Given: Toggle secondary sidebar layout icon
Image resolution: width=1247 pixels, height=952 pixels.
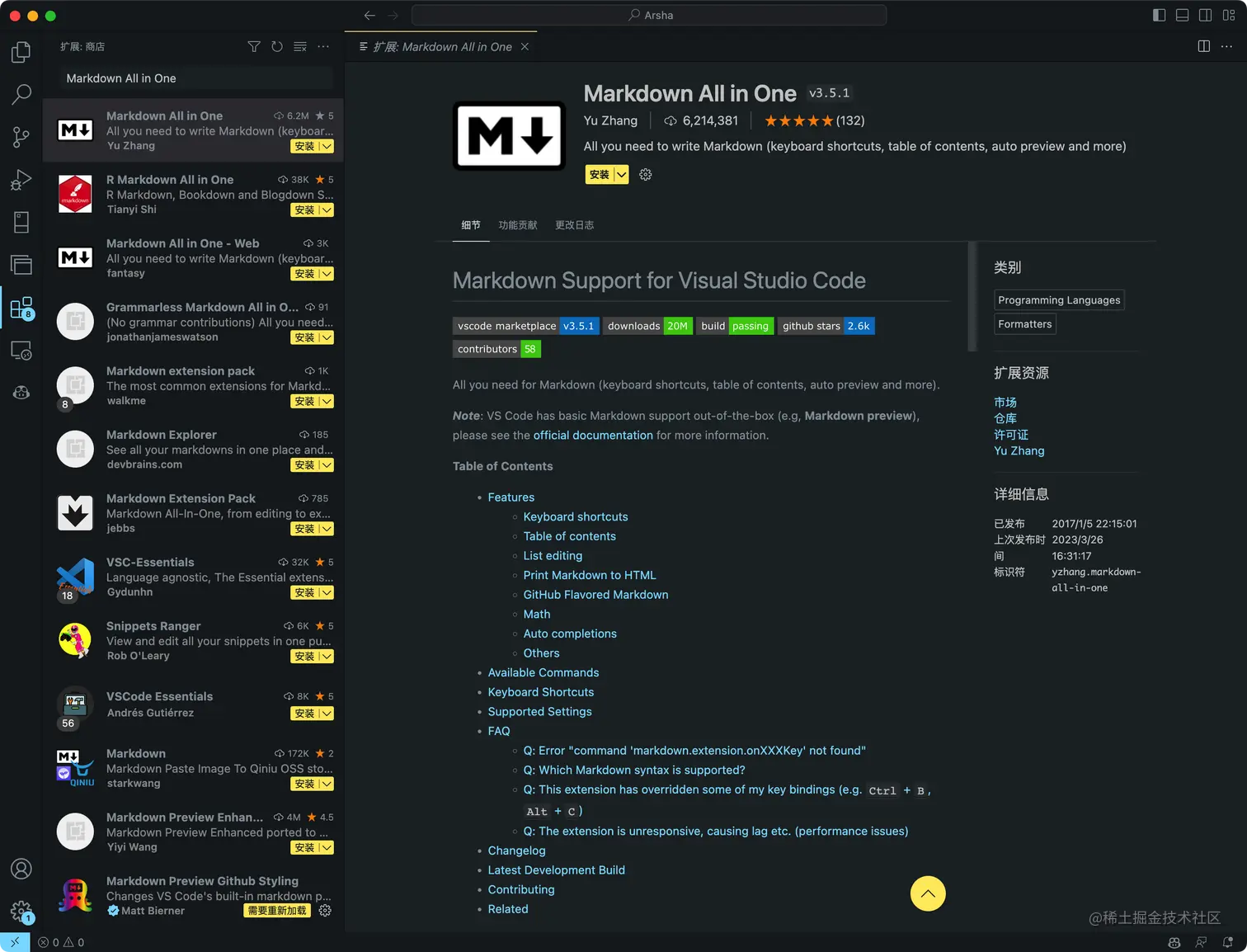Looking at the screenshot, I should point(1205,15).
